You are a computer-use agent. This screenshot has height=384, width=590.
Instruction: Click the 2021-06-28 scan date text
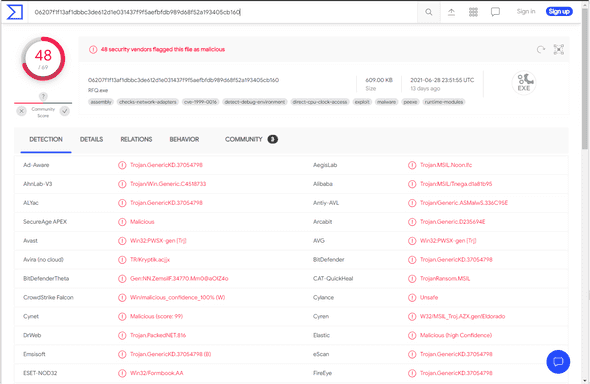(442, 80)
